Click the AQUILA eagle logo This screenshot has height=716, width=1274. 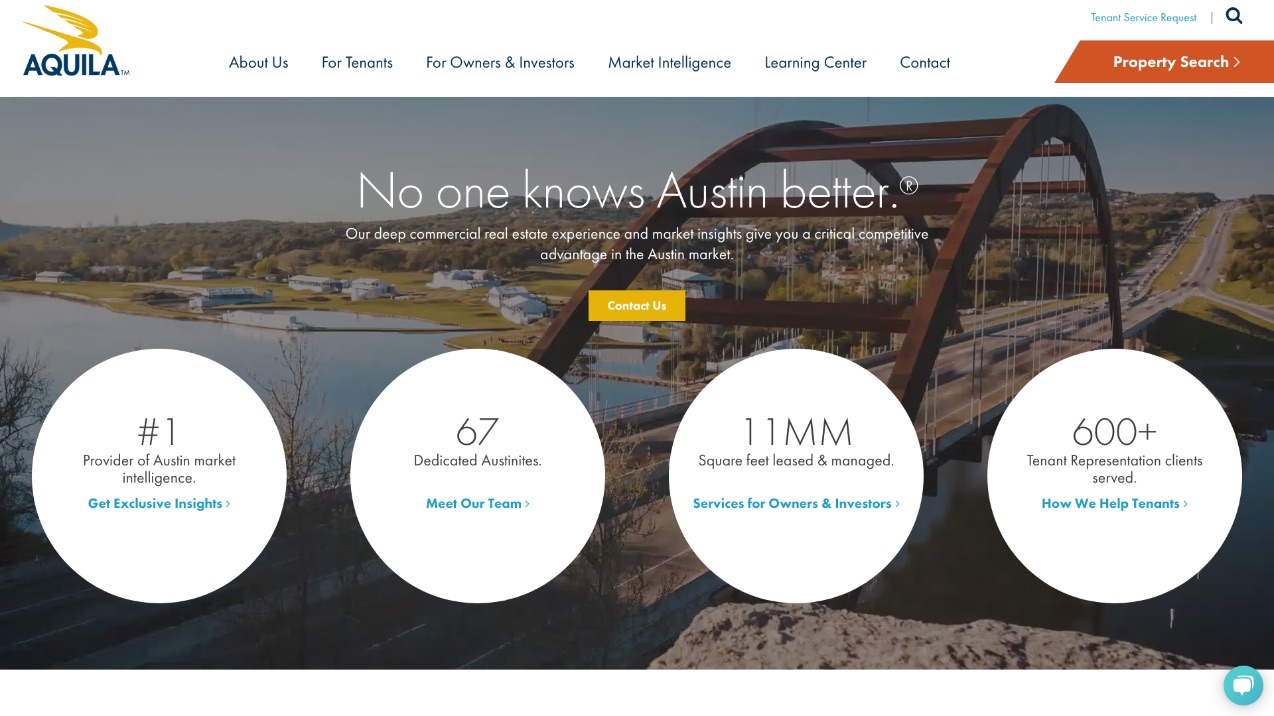coord(76,42)
